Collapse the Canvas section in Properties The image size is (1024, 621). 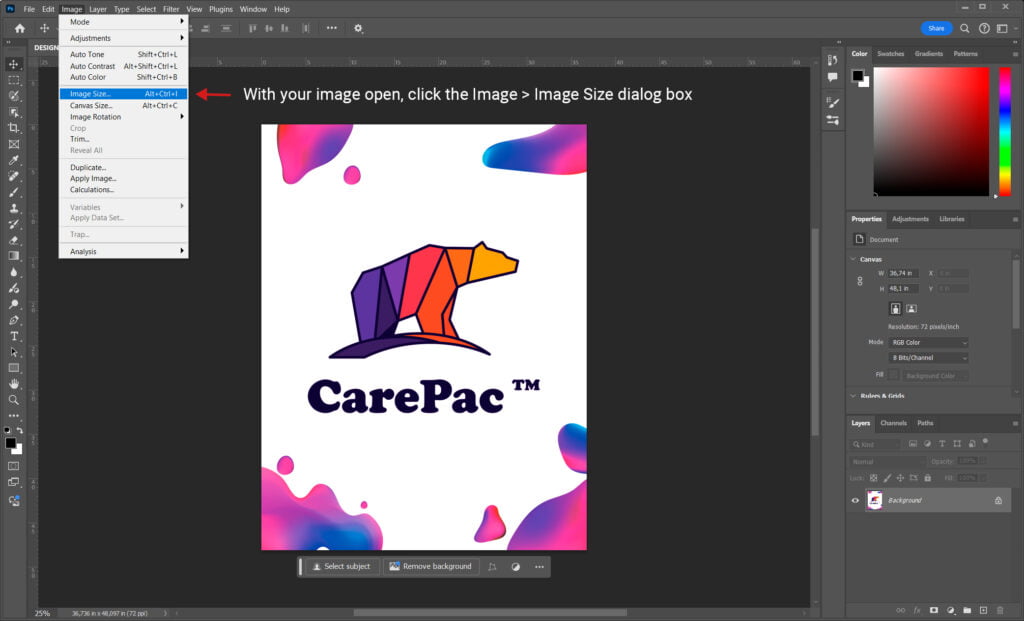852,259
